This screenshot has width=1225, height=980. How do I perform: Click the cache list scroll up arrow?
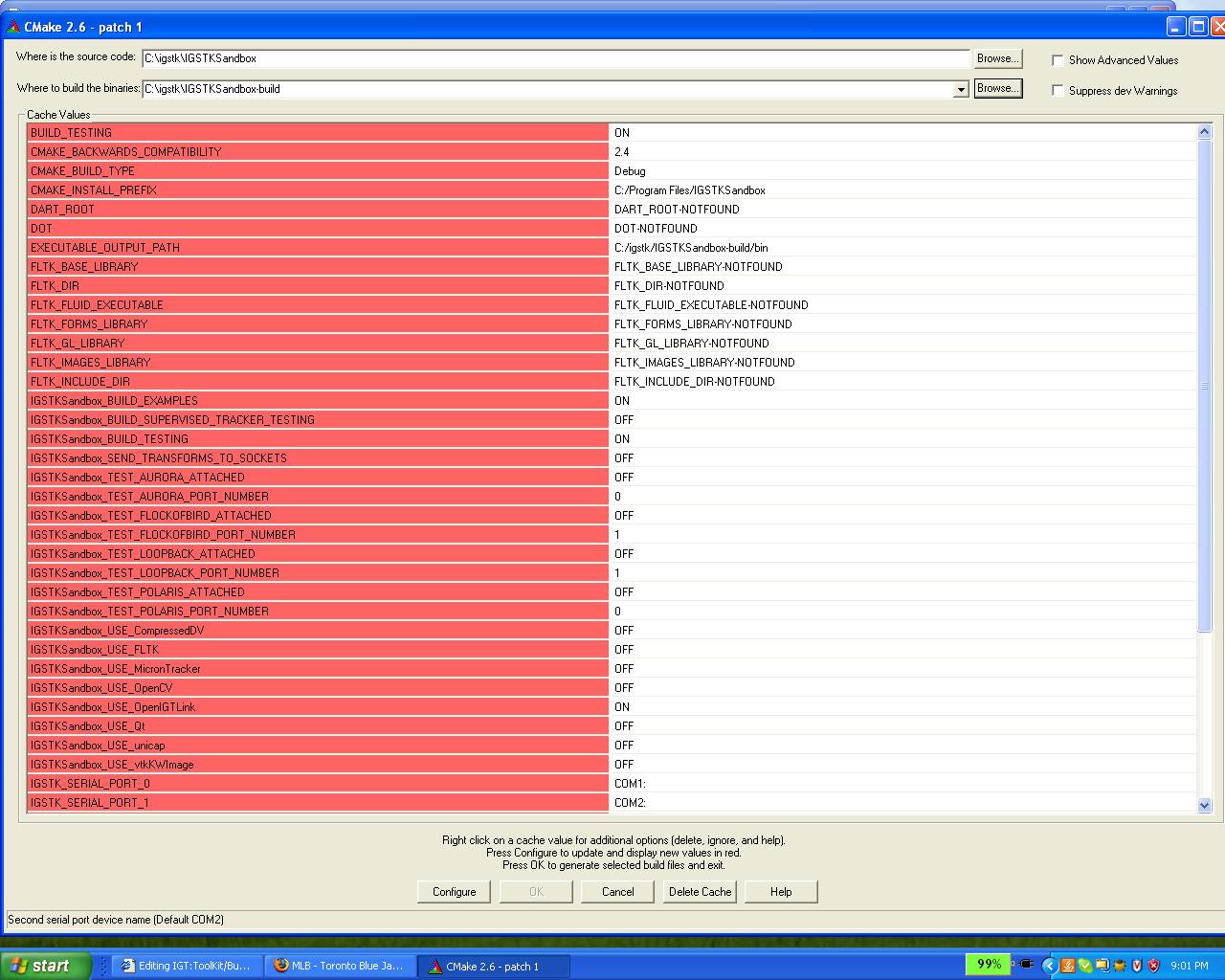pyautogui.click(x=1204, y=132)
